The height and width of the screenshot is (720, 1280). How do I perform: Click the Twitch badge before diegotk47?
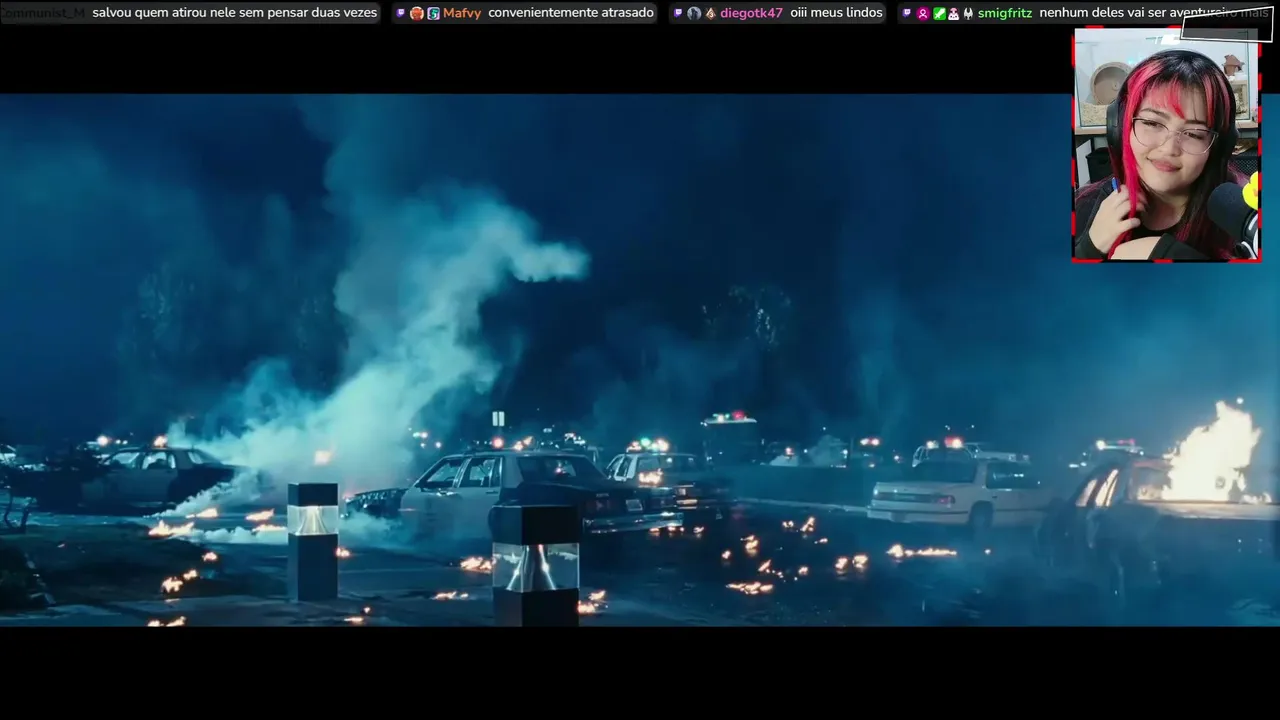[x=678, y=13]
